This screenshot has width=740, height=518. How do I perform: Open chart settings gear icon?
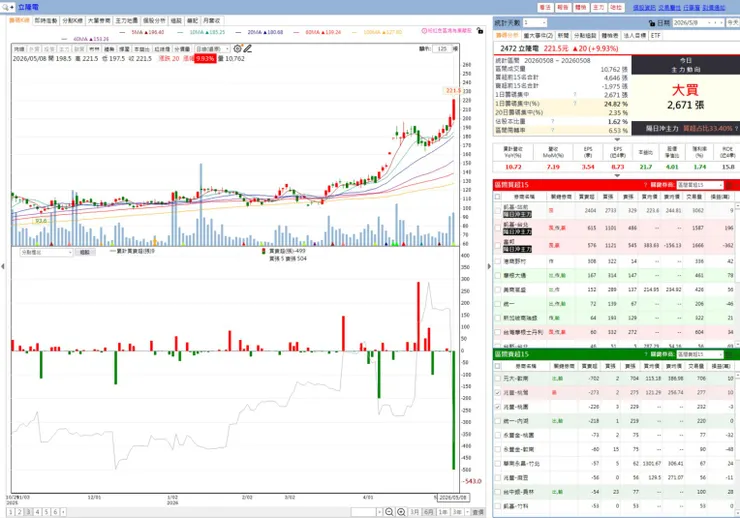(x=237, y=49)
